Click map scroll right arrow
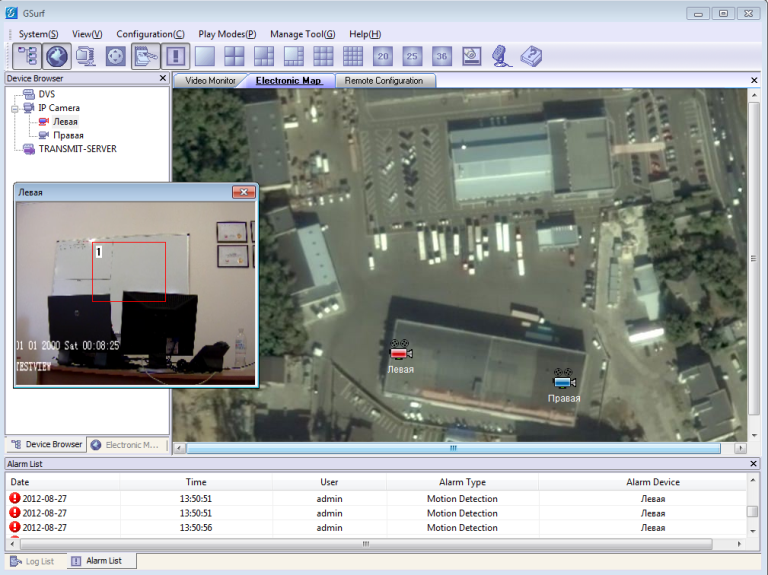The image size is (768, 575). (x=740, y=448)
